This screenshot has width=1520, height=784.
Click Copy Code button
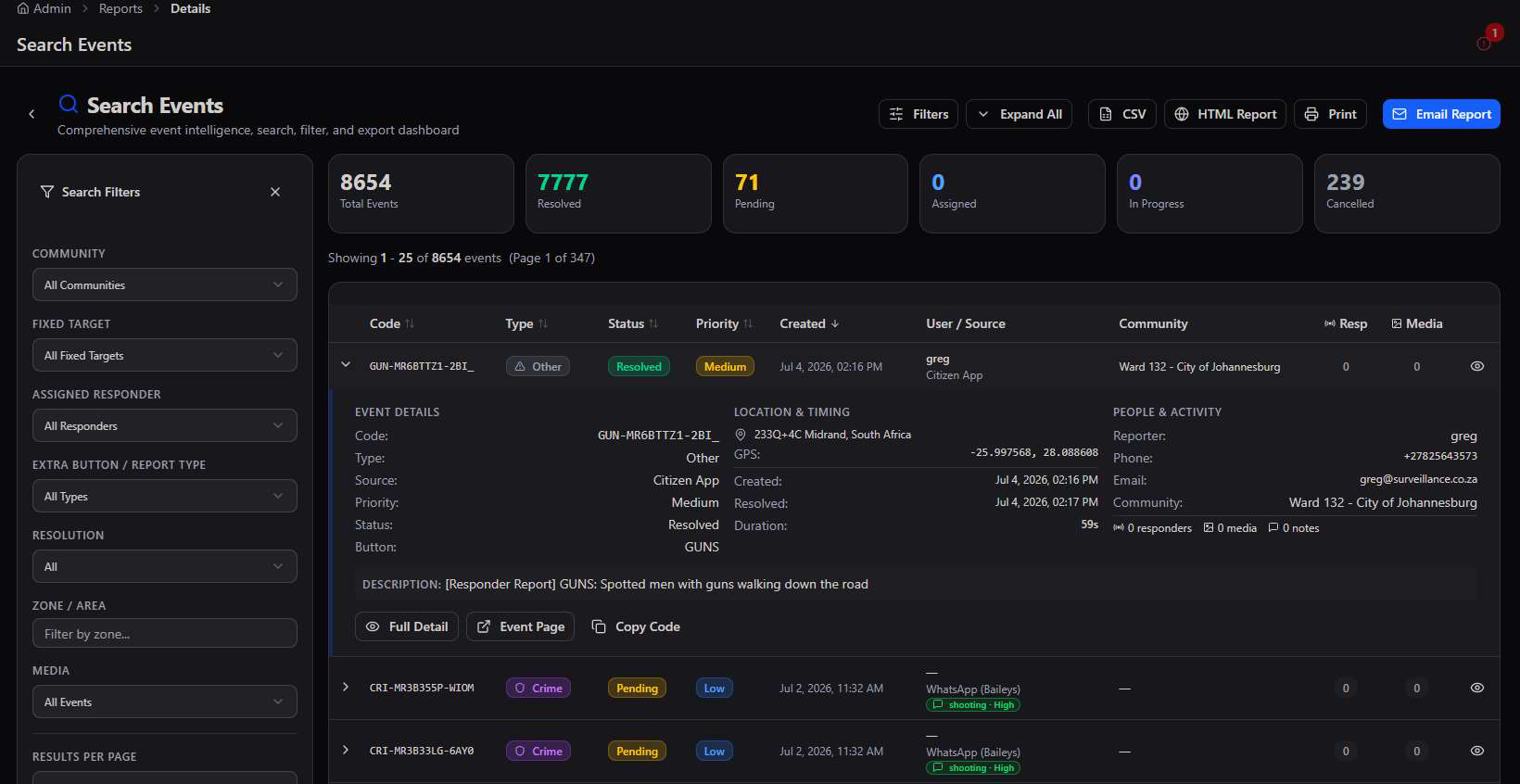pyautogui.click(x=636, y=626)
